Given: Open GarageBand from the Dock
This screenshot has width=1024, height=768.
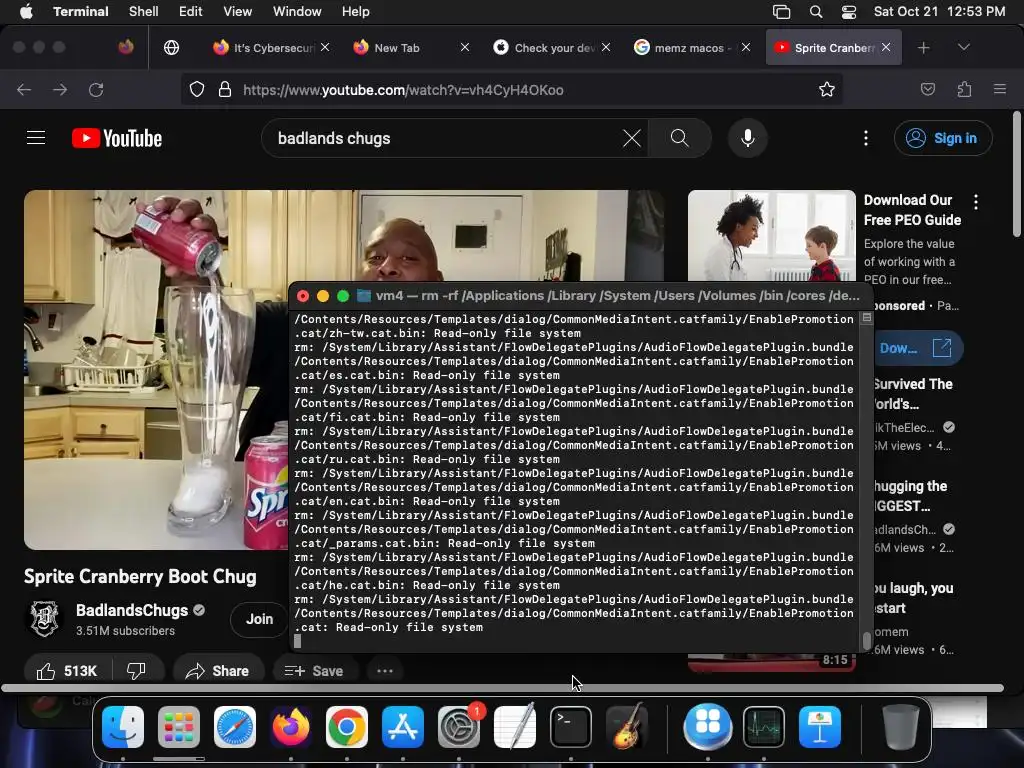Looking at the screenshot, I should (627, 726).
